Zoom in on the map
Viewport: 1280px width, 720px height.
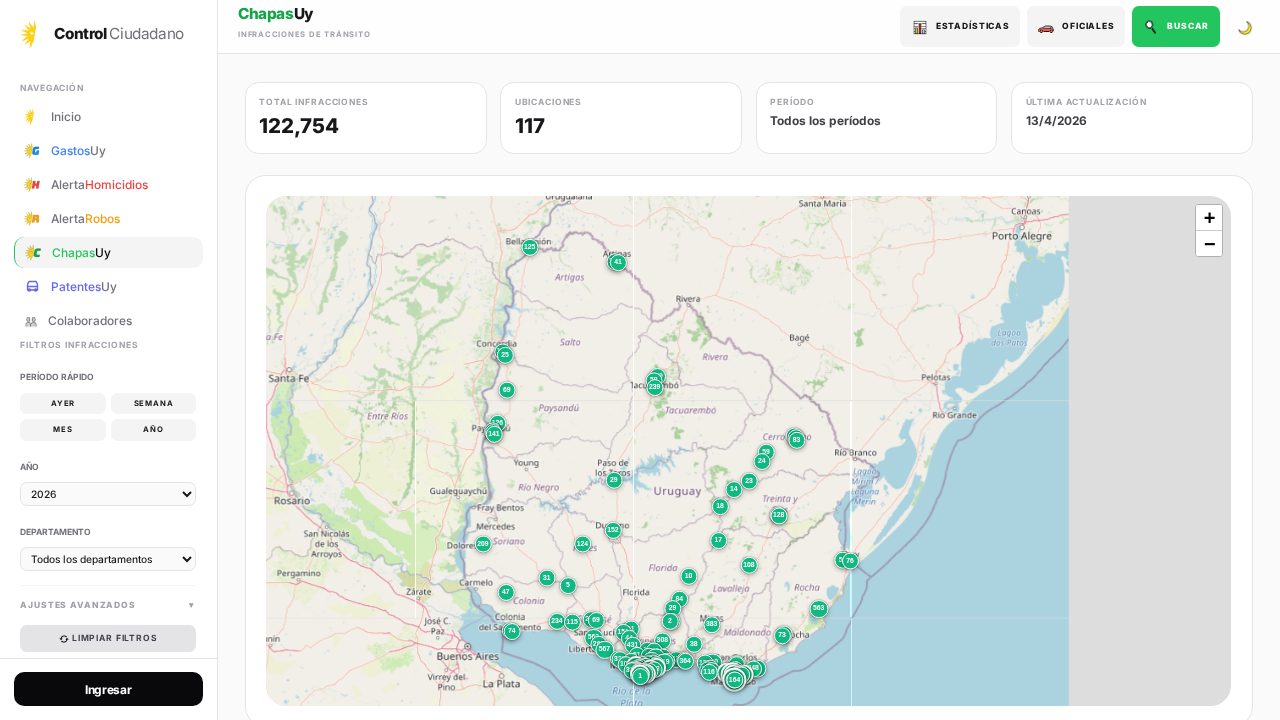pos(1208,218)
